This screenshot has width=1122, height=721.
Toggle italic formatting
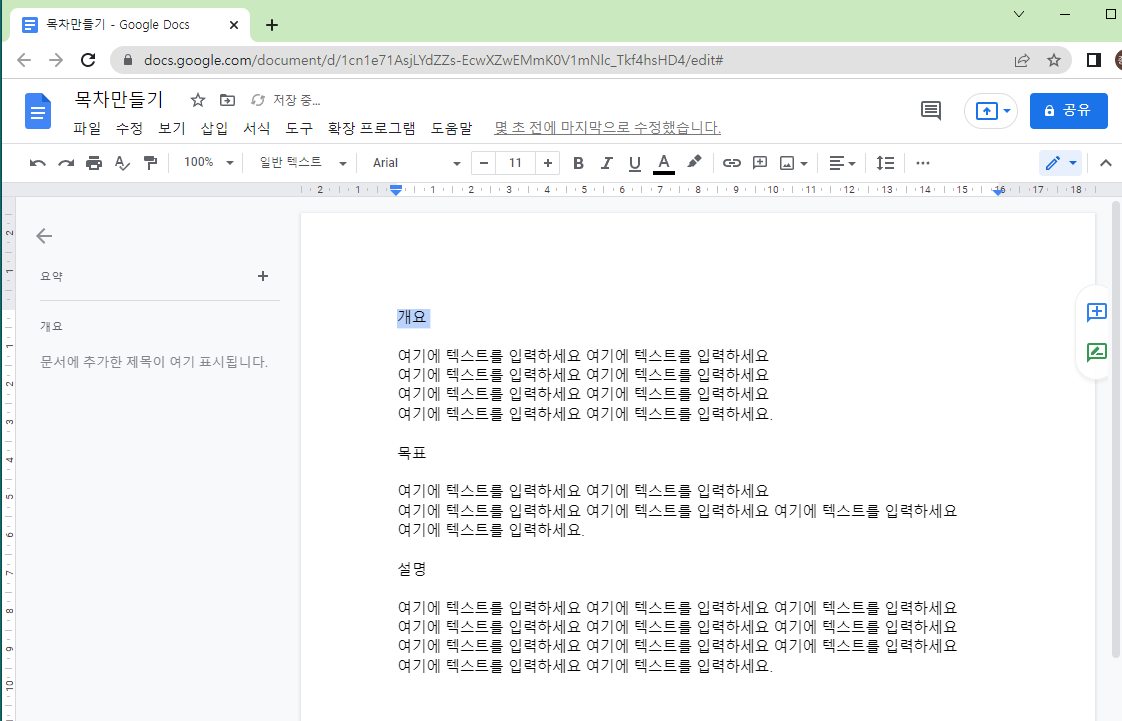pos(606,162)
